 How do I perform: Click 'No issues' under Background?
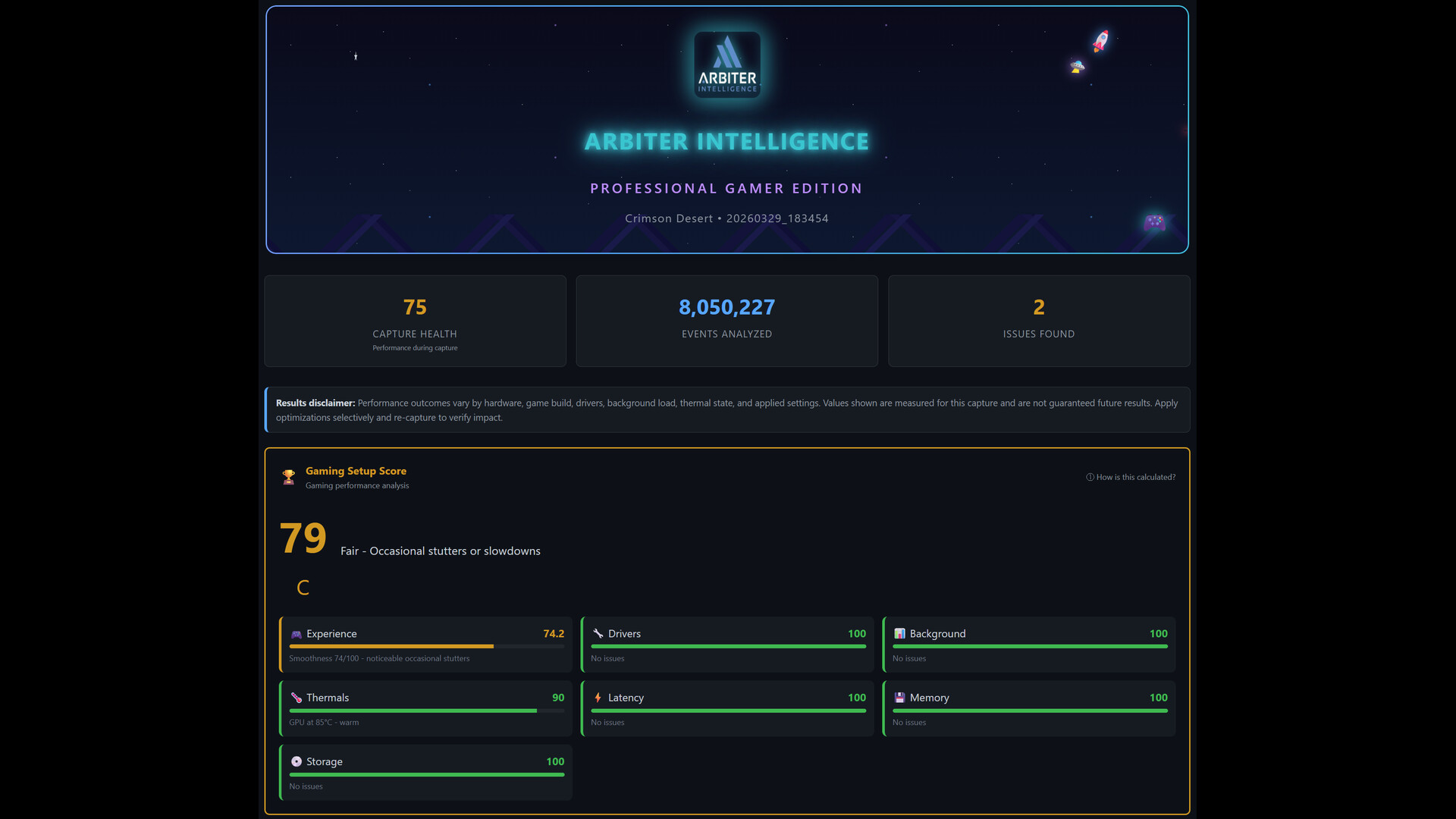909,659
